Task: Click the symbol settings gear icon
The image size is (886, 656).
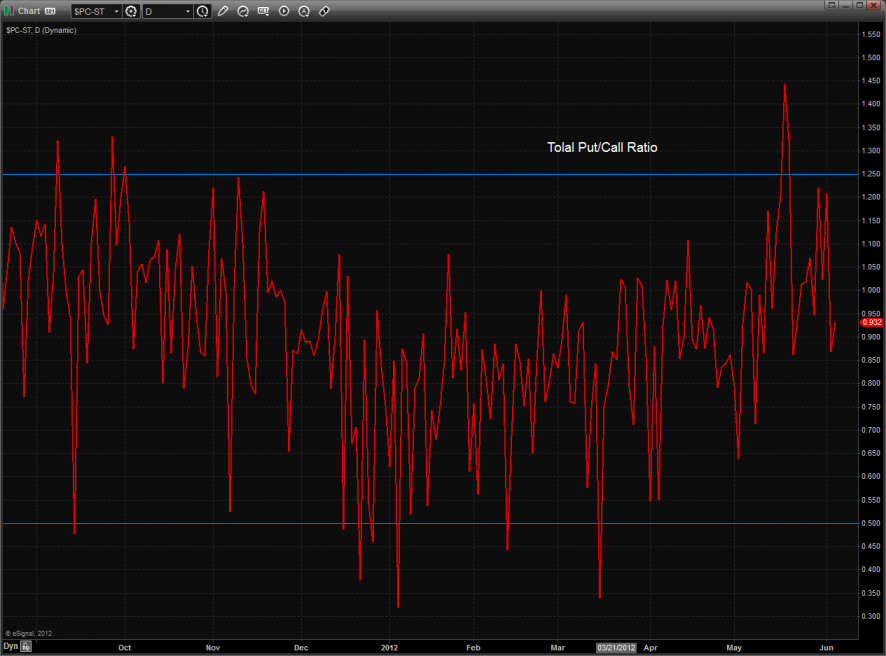Action: [x=131, y=11]
